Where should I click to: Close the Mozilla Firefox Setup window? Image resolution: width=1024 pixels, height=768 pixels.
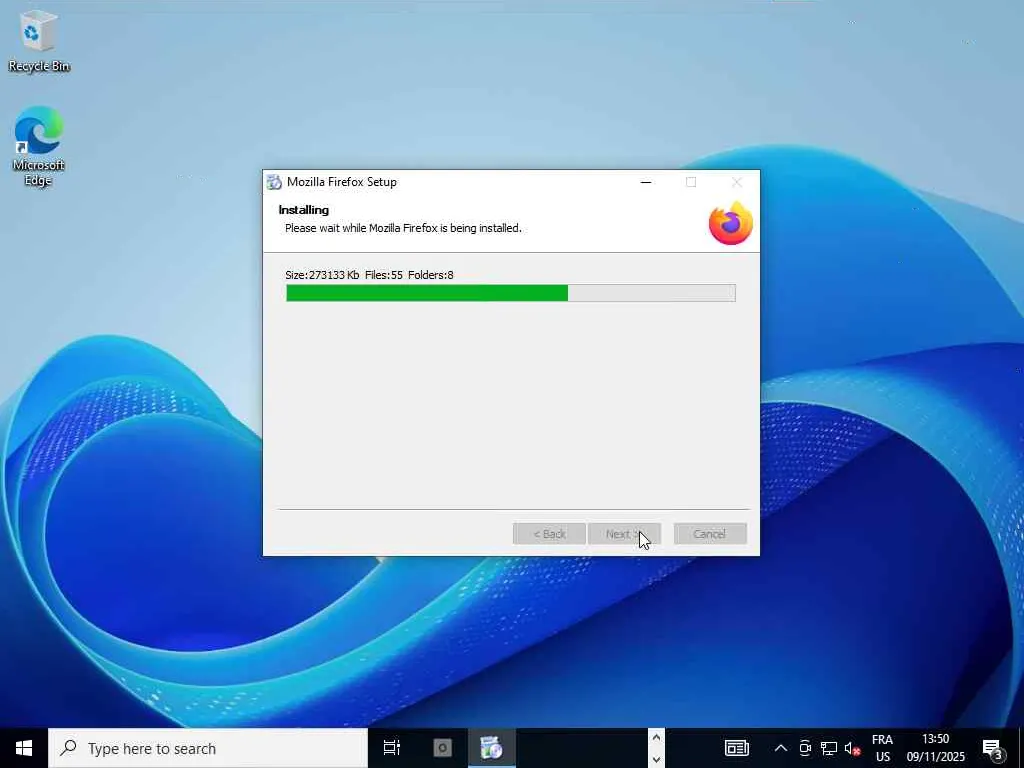coord(737,182)
